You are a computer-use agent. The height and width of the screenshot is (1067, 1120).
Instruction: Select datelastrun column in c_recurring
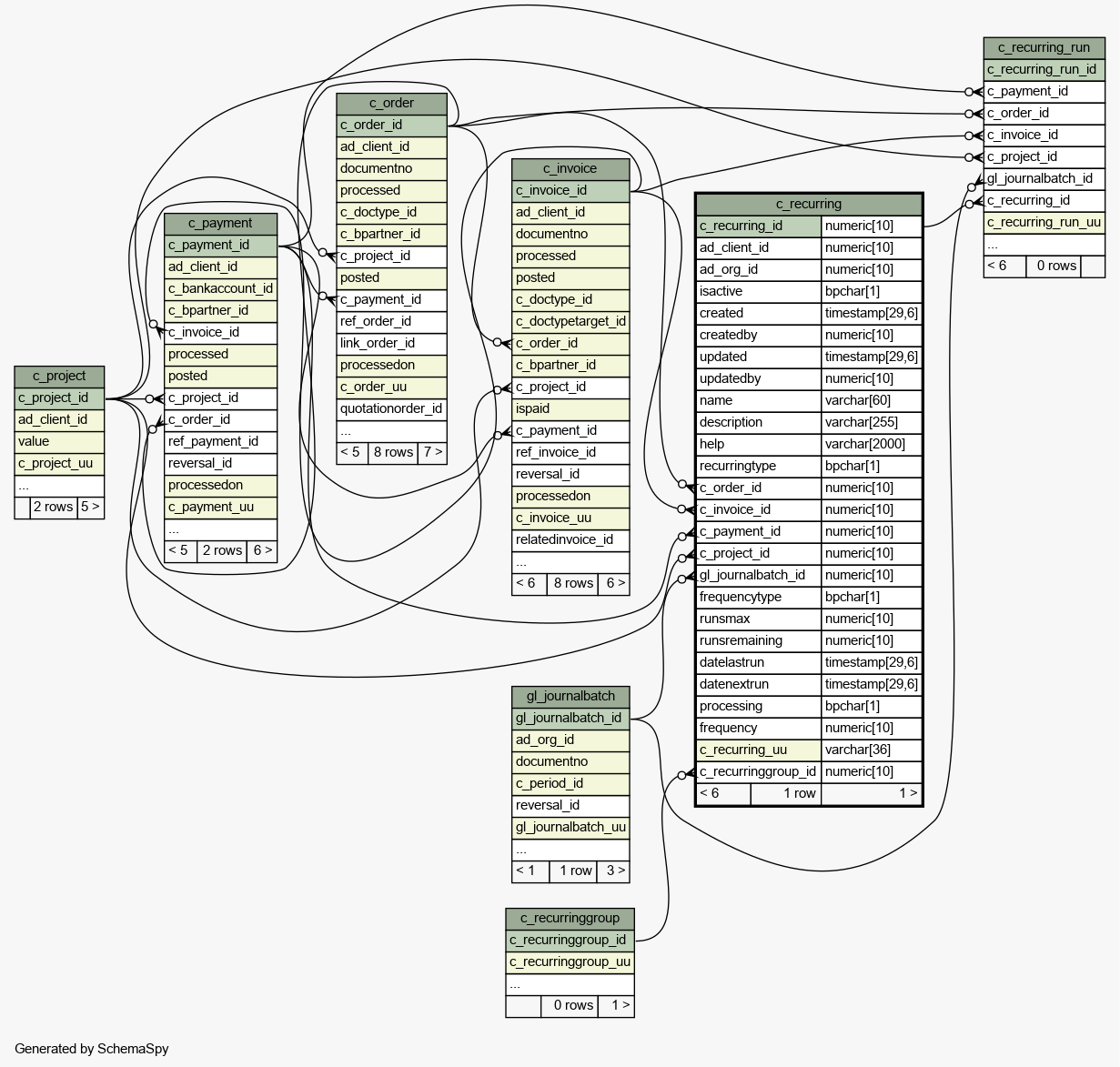click(759, 663)
